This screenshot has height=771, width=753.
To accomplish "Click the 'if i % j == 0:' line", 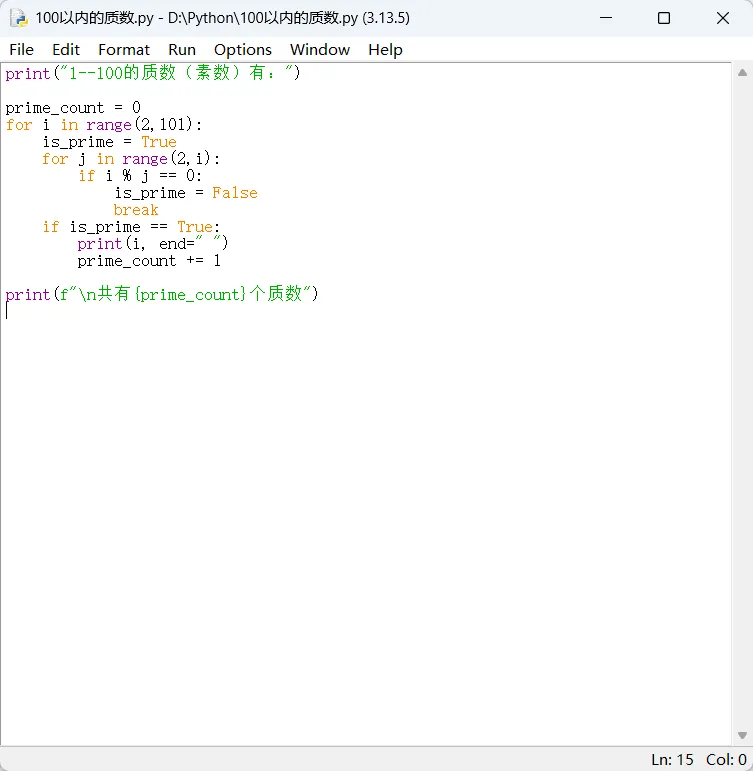I will tap(140, 176).
